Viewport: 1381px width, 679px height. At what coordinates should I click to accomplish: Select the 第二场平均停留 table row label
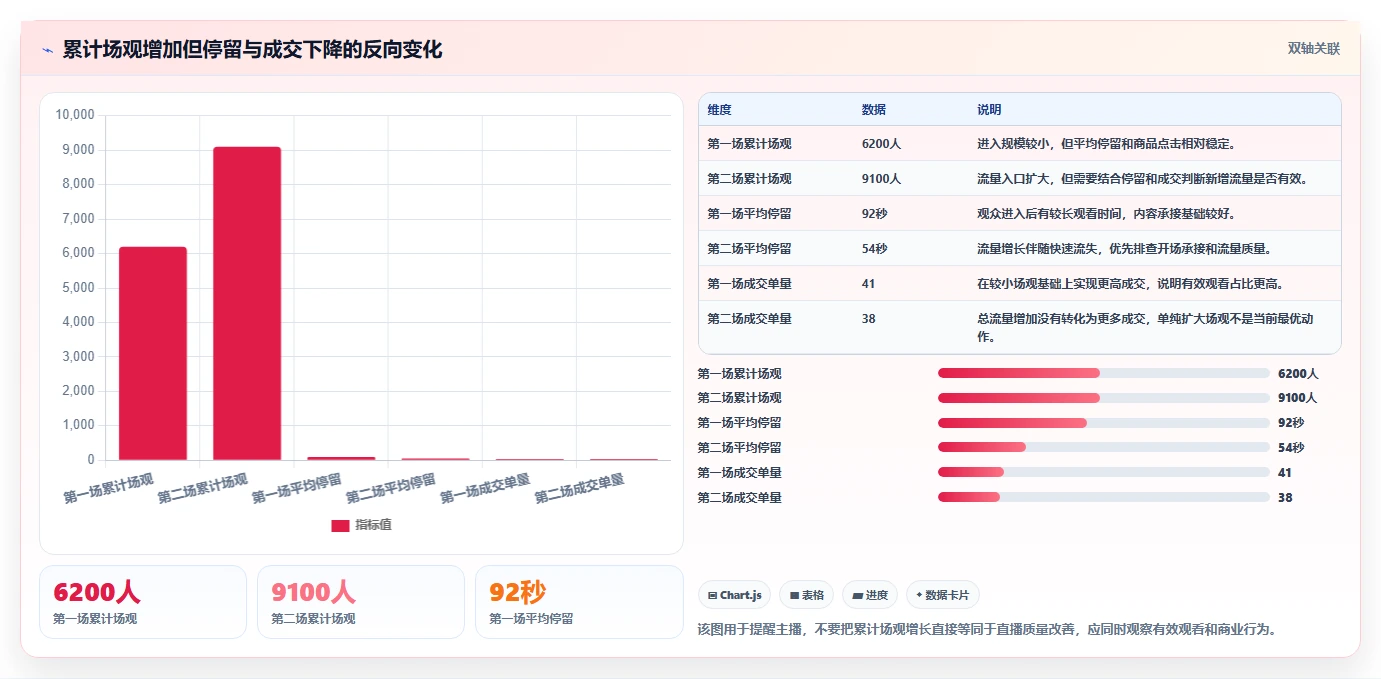point(749,249)
